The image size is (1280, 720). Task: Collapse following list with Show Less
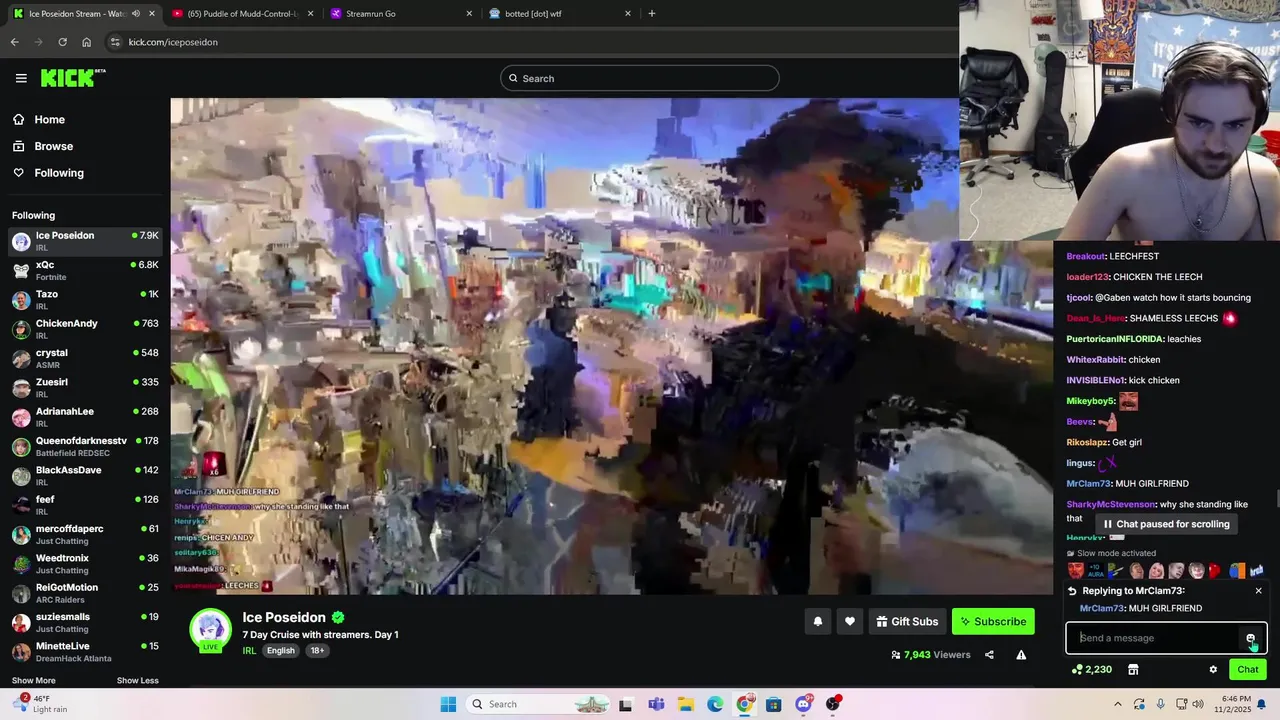(x=138, y=681)
